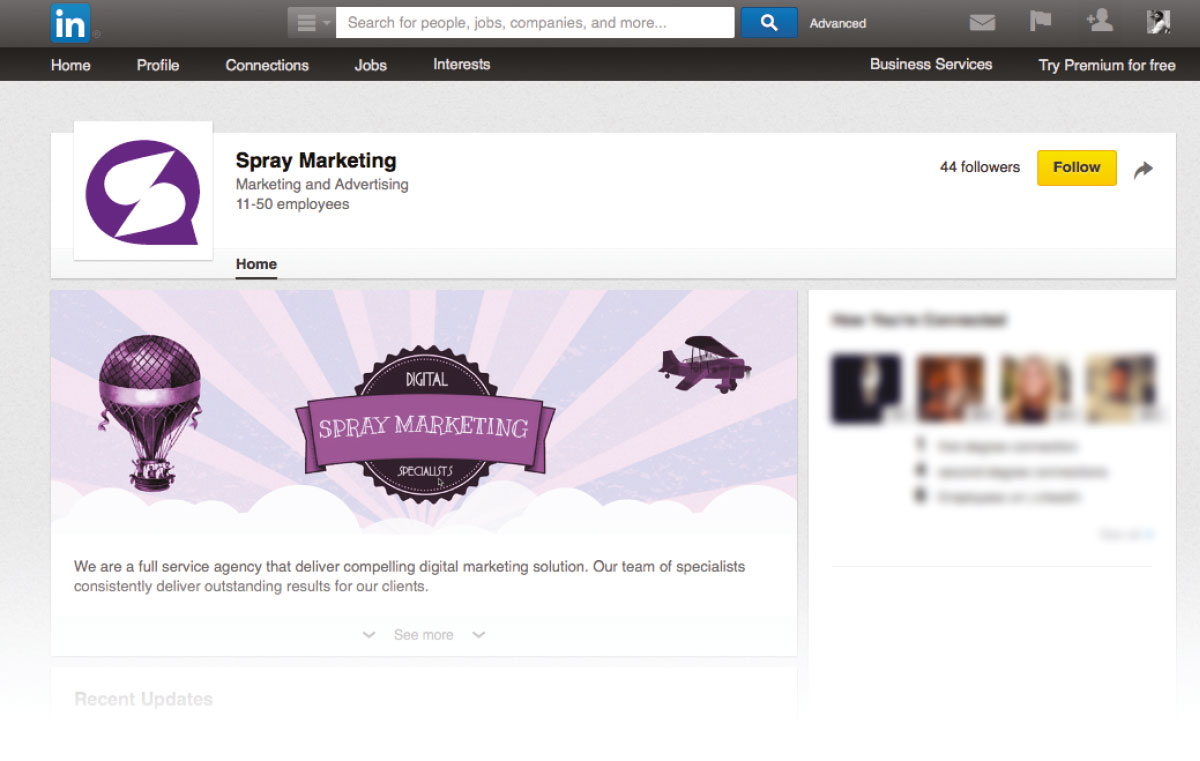Click Try Premium for free link
1200x761 pixels.
(x=1106, y=65)
